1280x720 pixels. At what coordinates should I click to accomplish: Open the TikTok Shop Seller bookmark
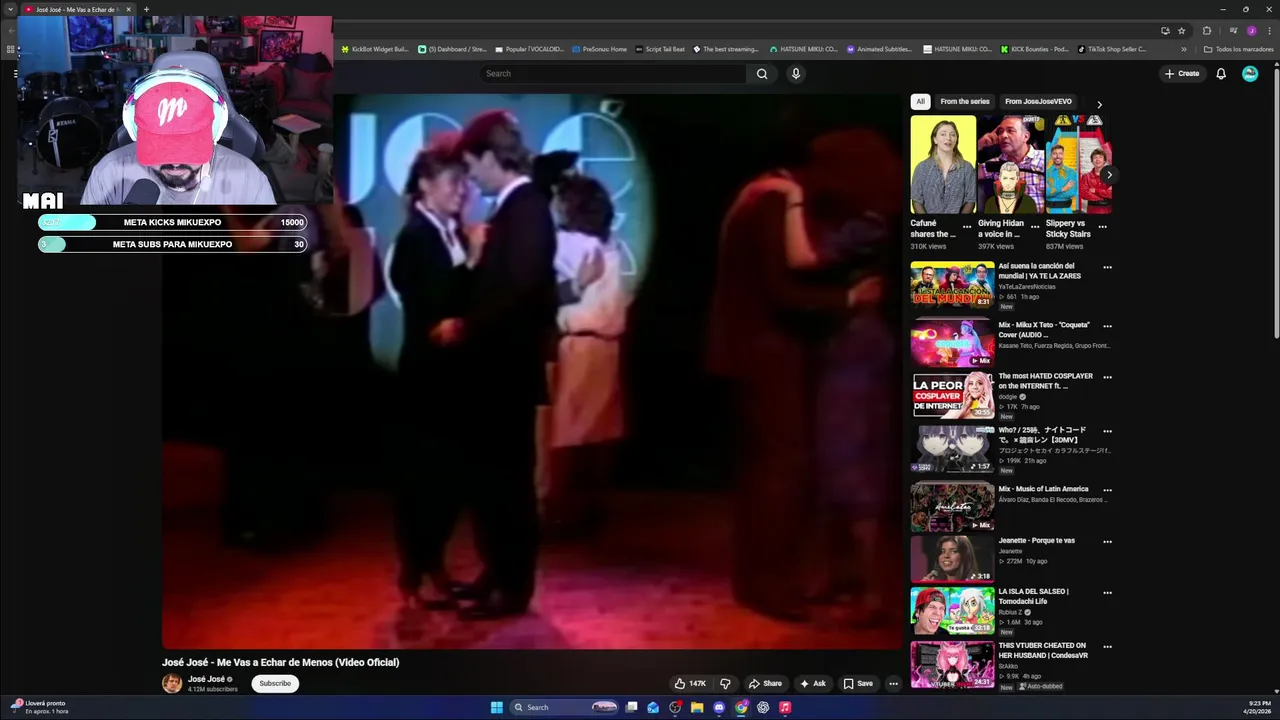click(1112, 49)
